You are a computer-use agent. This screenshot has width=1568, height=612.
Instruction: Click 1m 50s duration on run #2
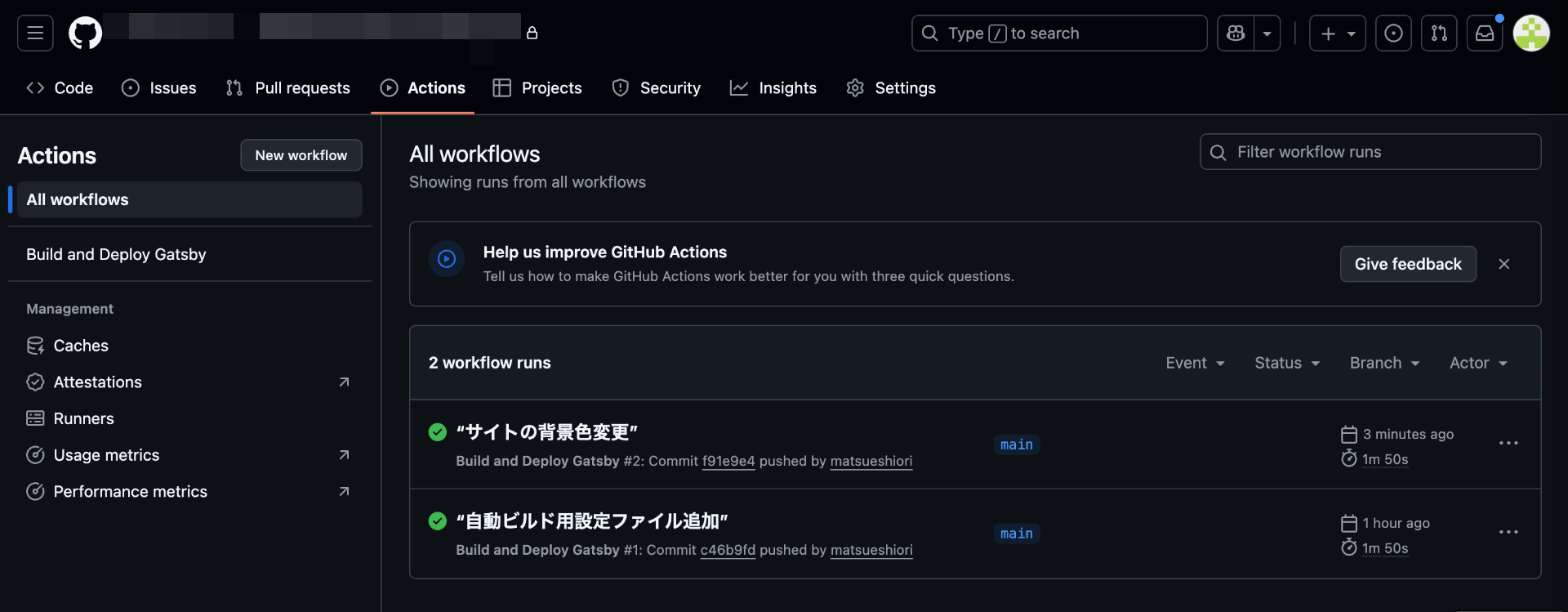tap(1385, 459)
